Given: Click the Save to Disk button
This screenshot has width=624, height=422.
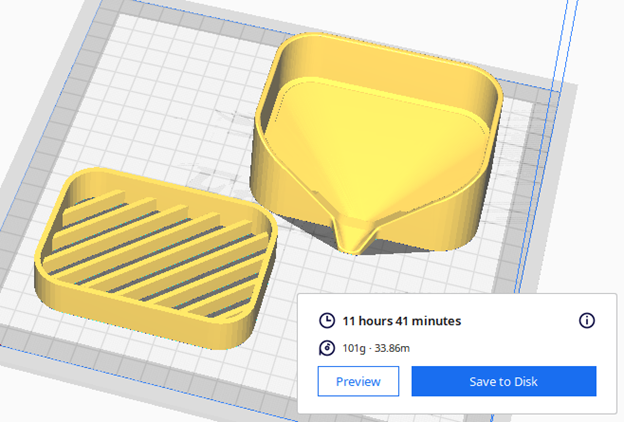Looking at the screenshot, I should pos(504,381).
